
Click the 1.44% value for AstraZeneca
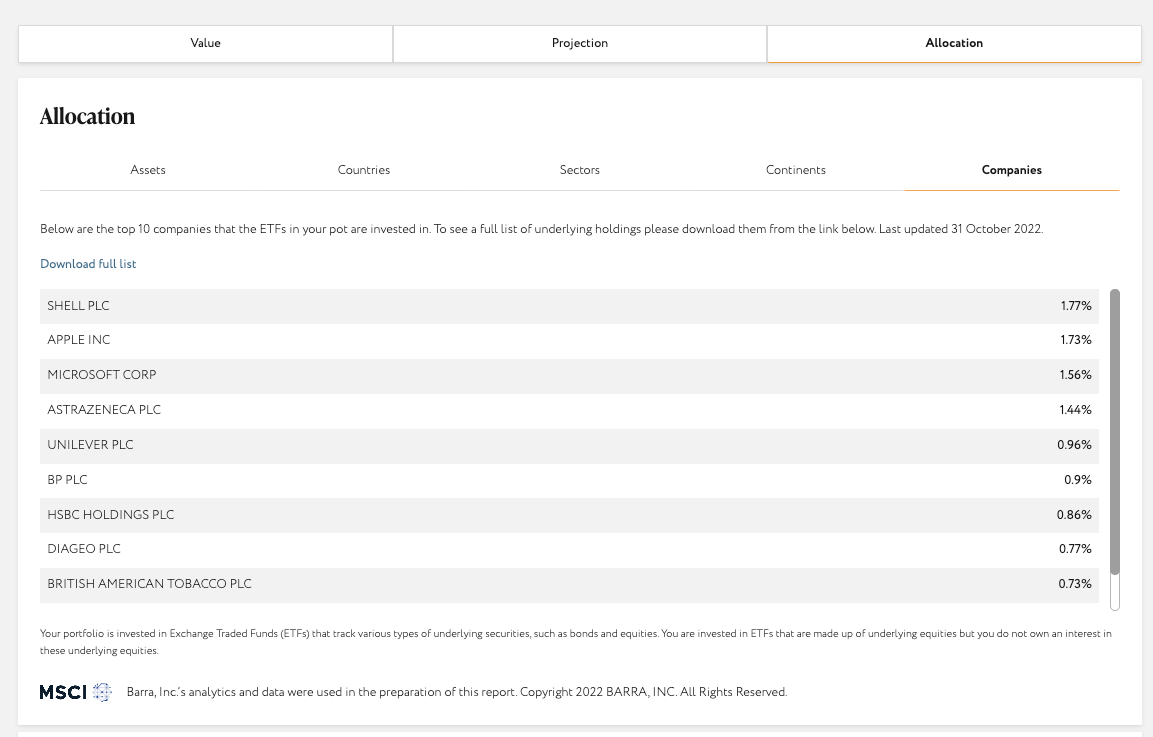(1075, 410)
